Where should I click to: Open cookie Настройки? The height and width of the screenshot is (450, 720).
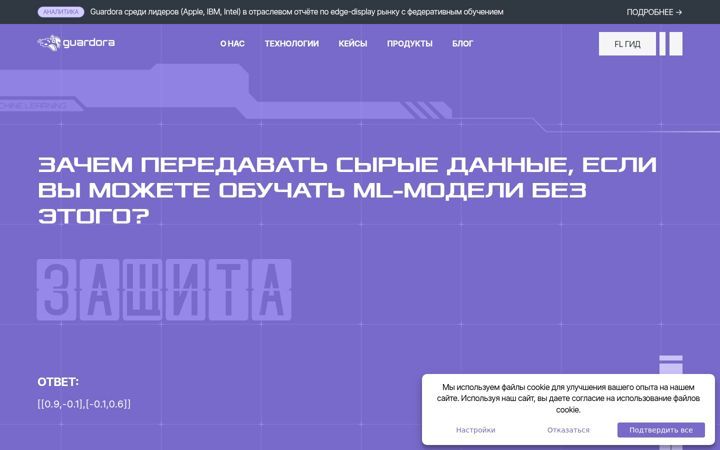(x=476, y=430)
